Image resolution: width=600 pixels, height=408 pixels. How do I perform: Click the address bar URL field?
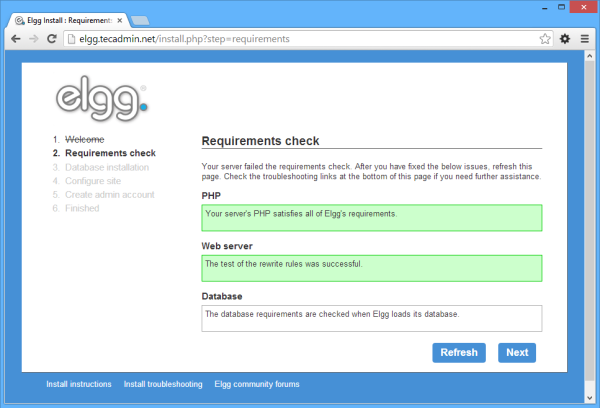300,39
